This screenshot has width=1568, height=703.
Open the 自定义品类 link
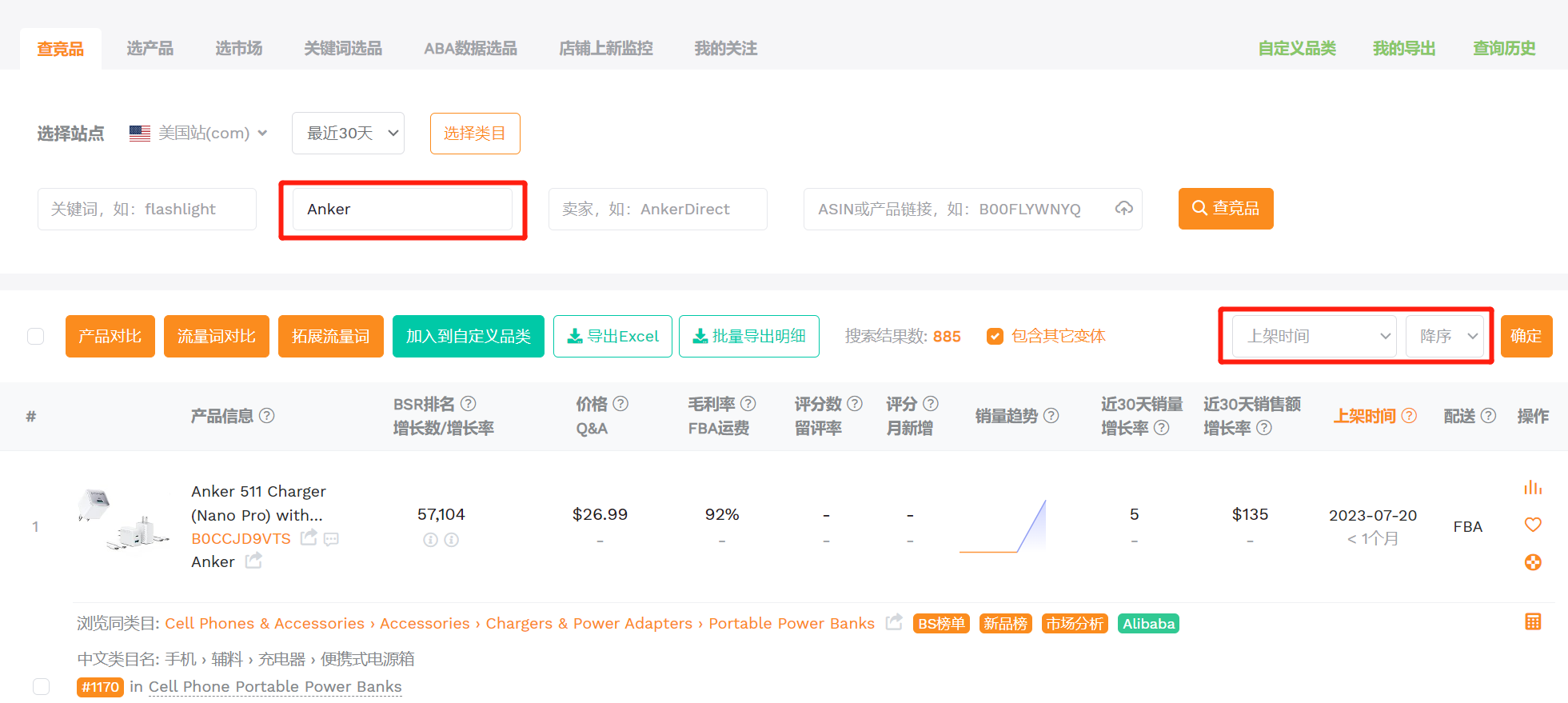[x=1297, y=49]
